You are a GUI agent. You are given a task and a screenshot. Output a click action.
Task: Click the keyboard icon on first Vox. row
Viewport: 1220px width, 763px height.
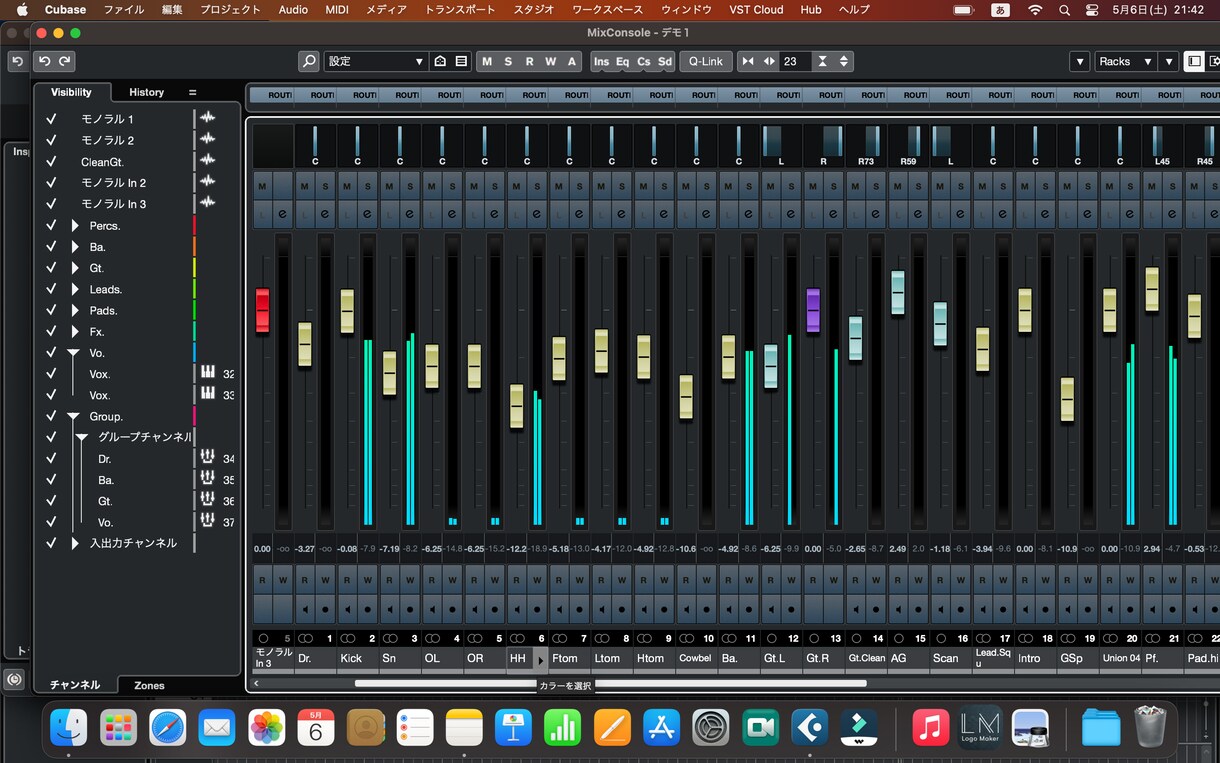point(208,373)
